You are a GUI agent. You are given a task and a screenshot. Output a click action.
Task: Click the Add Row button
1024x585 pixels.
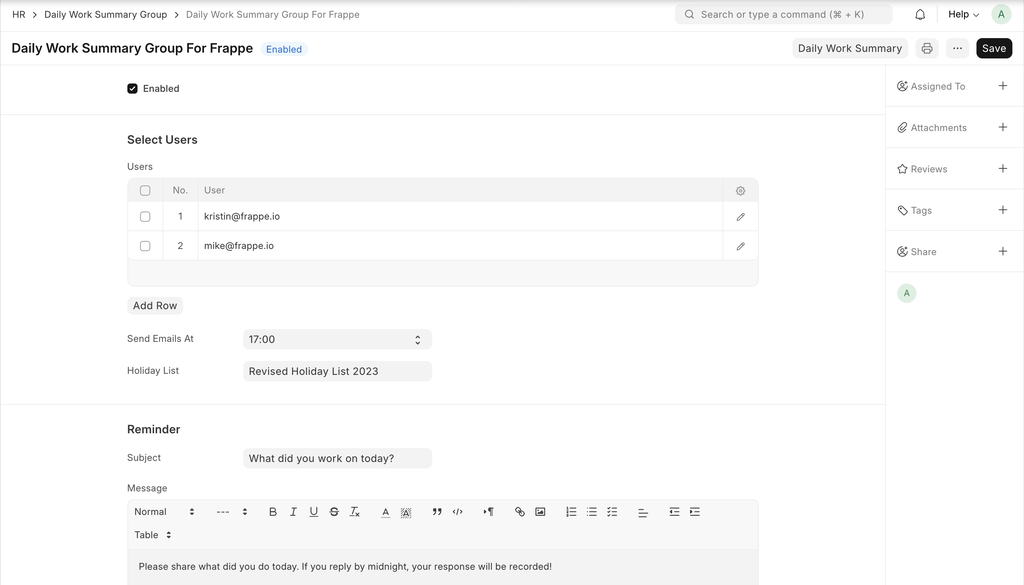point(155,306)
